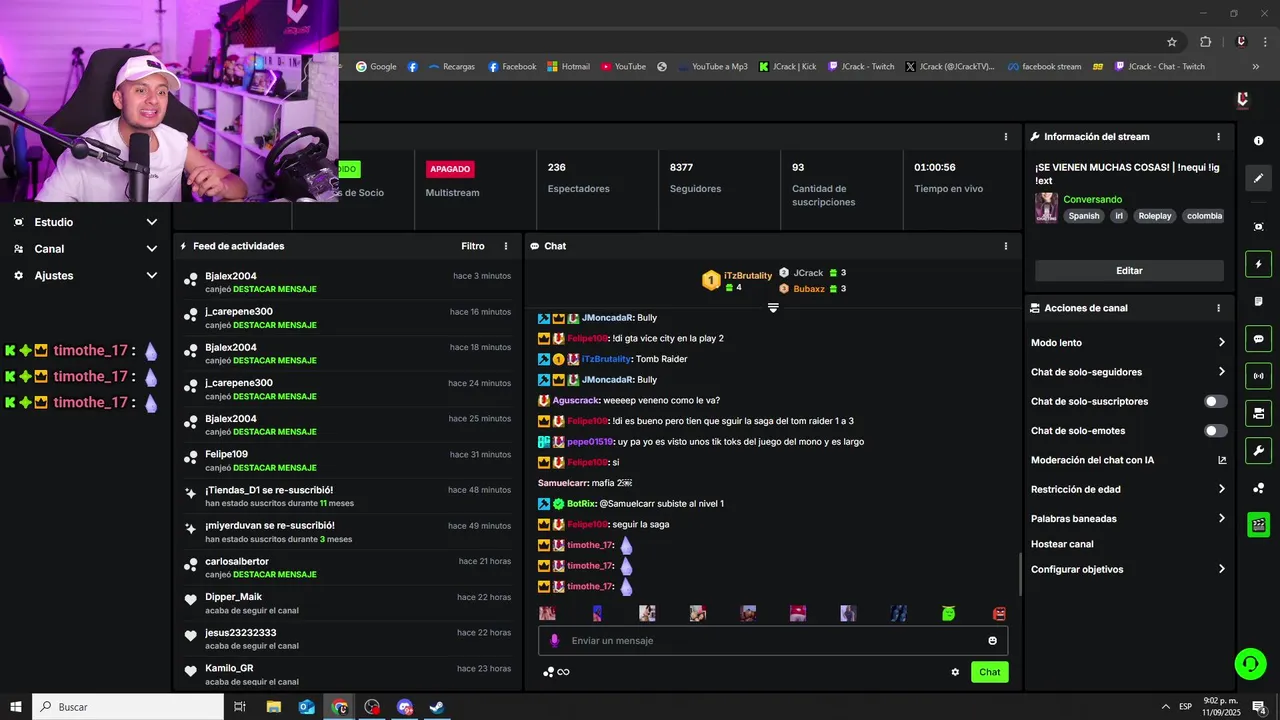The height and width of the screenshot is (720, 1280).
Task: Show more bookmarks chevron
Action: tap(1256, 67)
